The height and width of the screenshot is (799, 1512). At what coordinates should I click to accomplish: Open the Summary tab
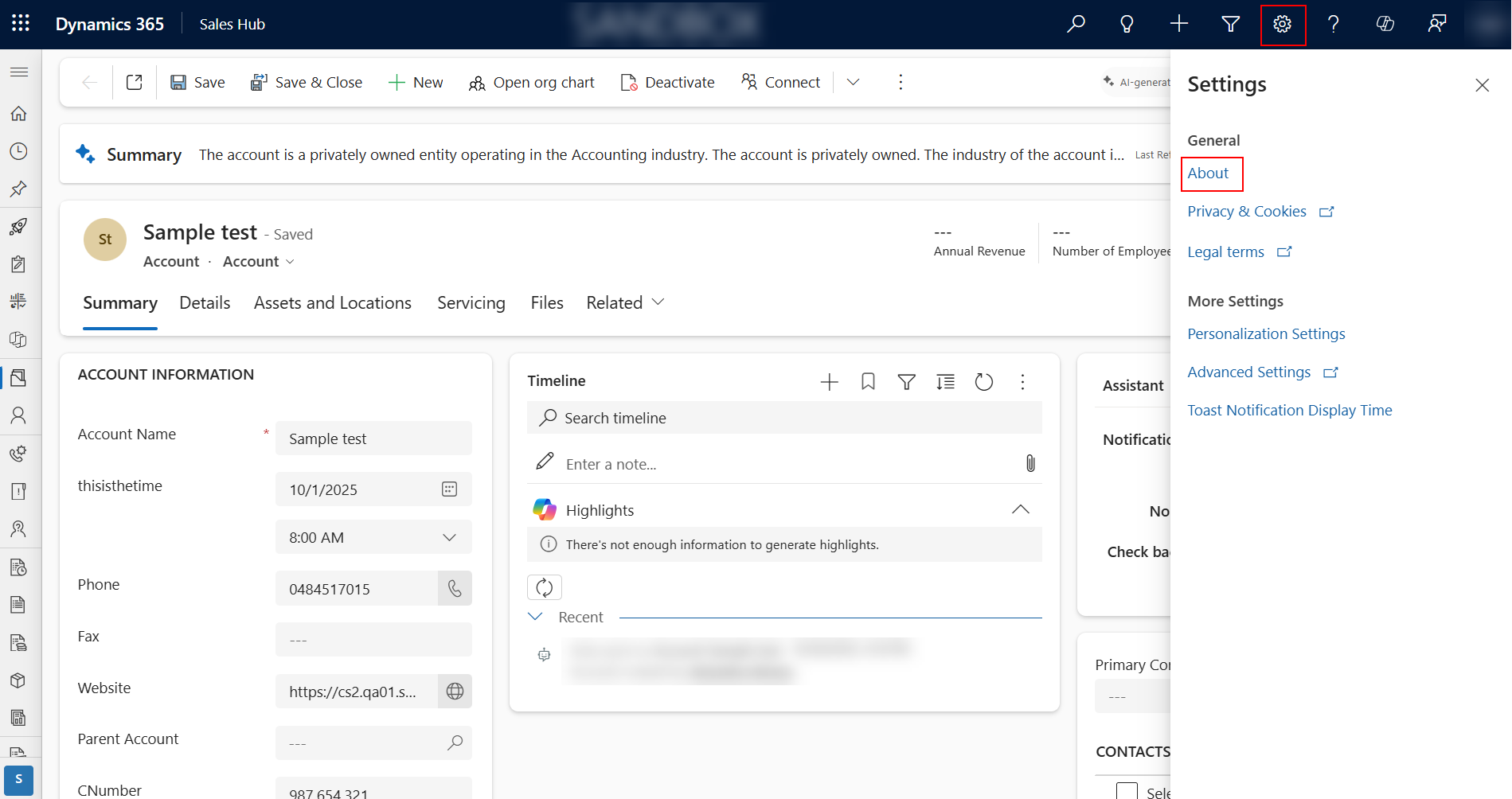[120, 303]
